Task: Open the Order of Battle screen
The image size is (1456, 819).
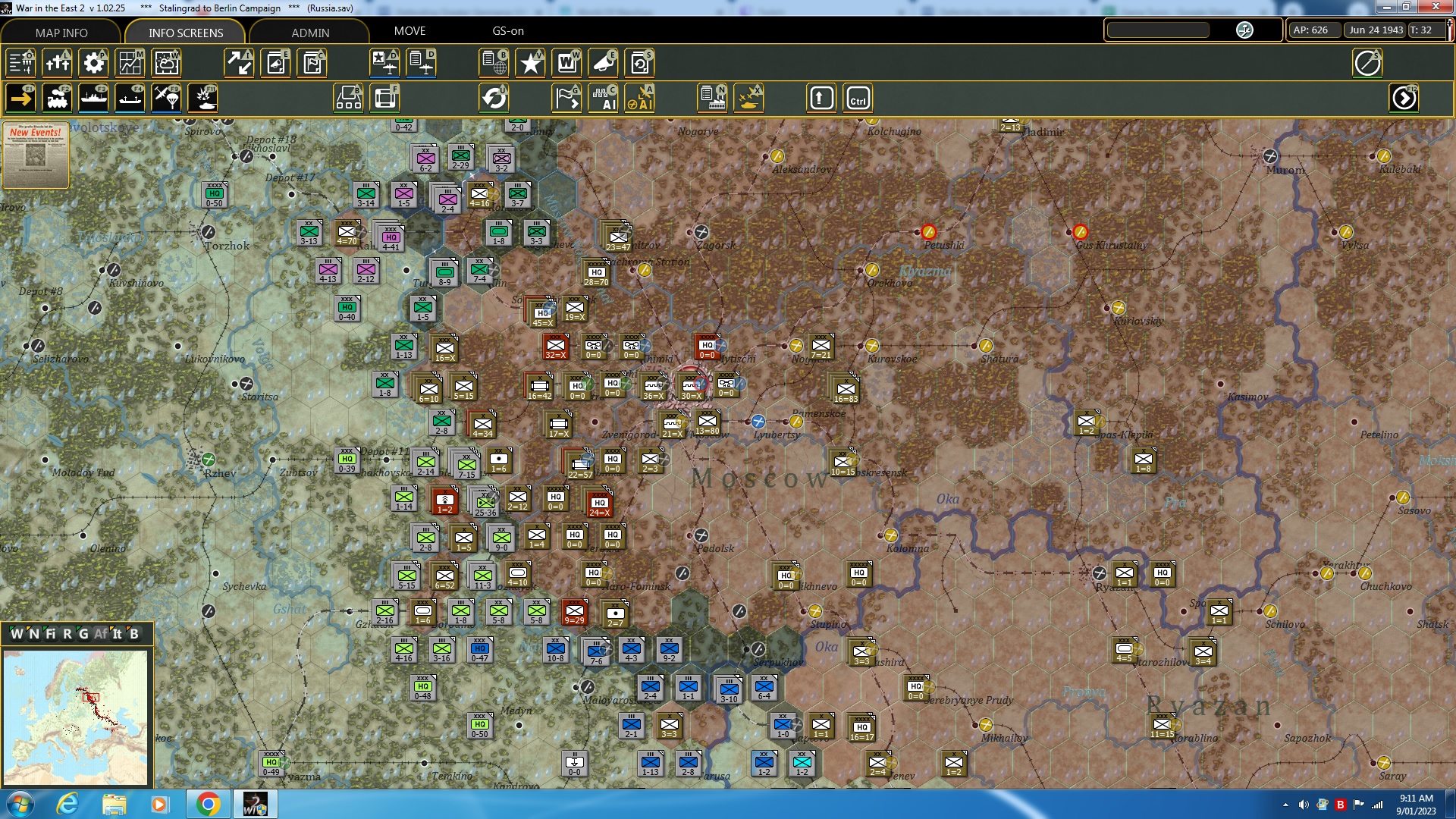Action: [x=20, y=63]
